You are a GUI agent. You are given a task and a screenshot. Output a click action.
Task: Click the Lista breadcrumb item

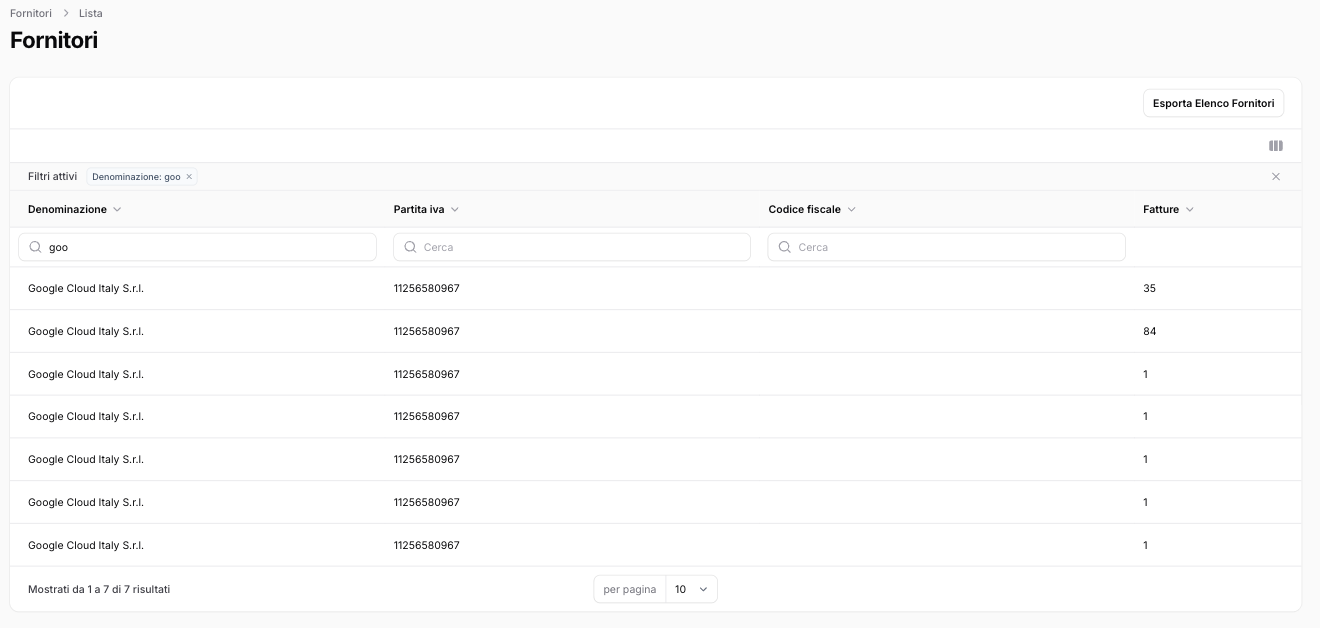click(90, 13)
